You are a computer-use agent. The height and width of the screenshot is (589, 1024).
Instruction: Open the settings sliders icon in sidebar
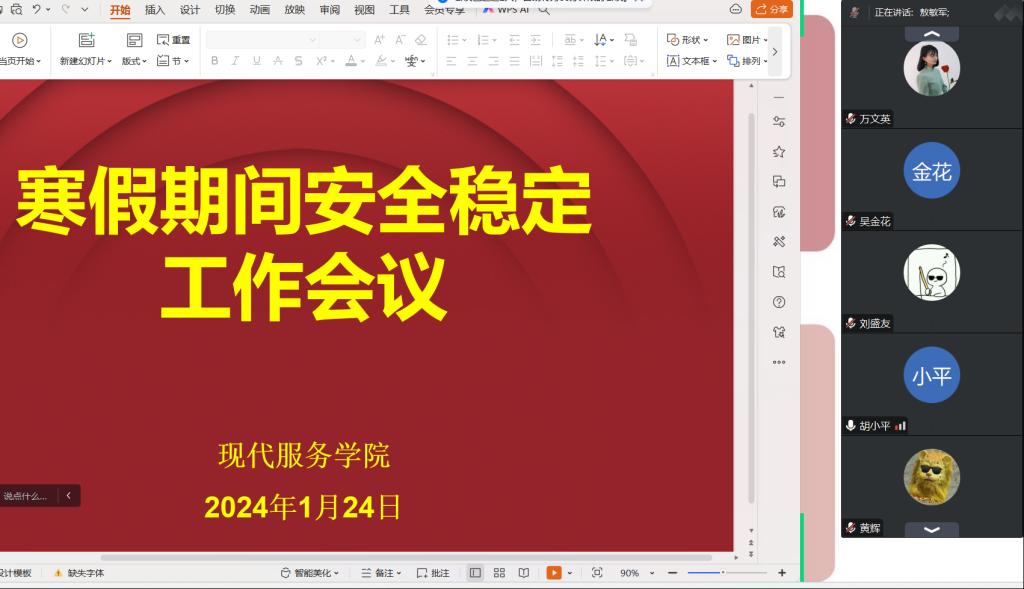coord(779,122)
